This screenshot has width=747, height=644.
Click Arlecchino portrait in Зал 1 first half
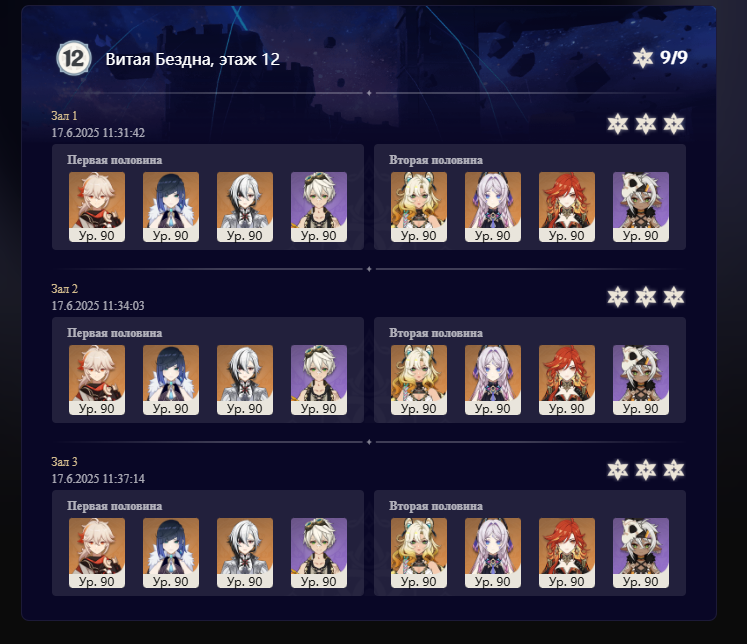[245, 207]
